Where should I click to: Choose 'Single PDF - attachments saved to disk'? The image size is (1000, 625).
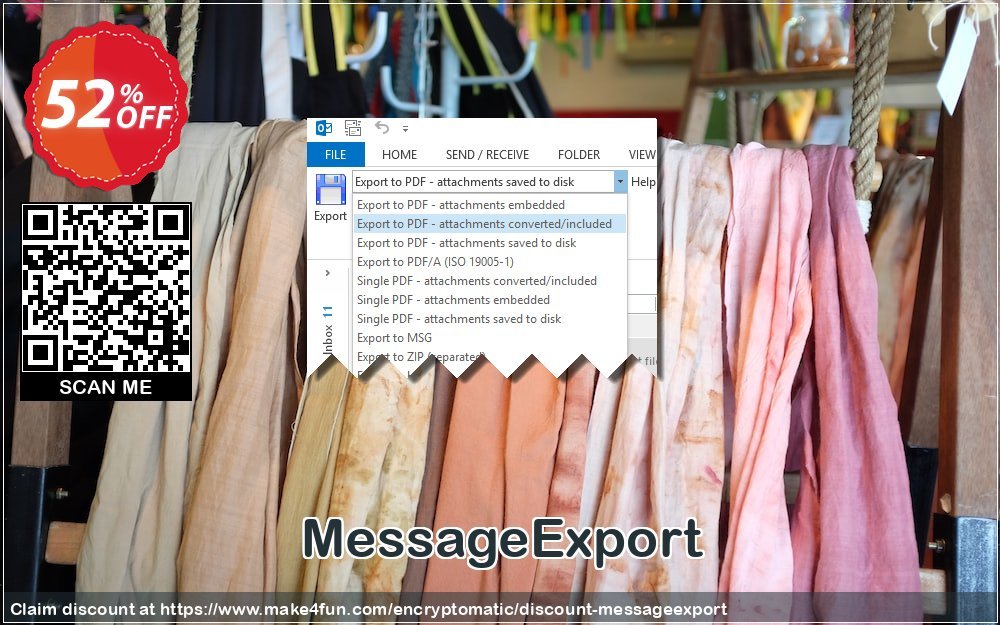[490, 319]
